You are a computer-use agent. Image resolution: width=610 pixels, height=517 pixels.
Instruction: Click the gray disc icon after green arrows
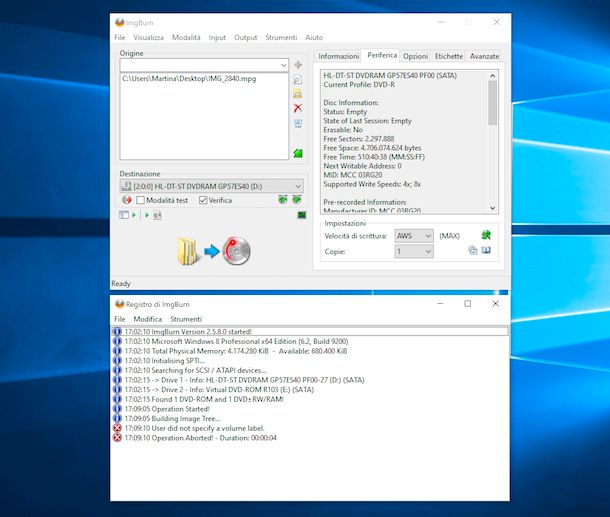click(x=157, y=215)
